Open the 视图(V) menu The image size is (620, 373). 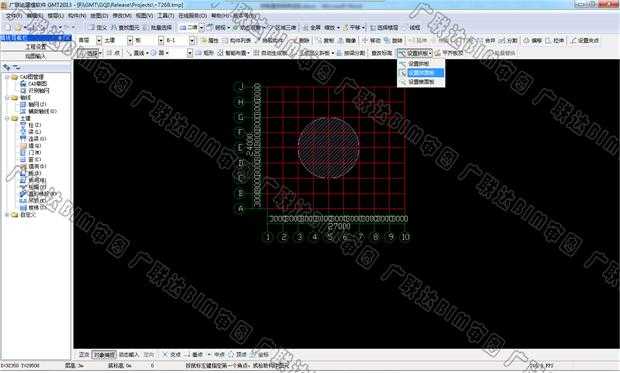click(x=144, y=16)
